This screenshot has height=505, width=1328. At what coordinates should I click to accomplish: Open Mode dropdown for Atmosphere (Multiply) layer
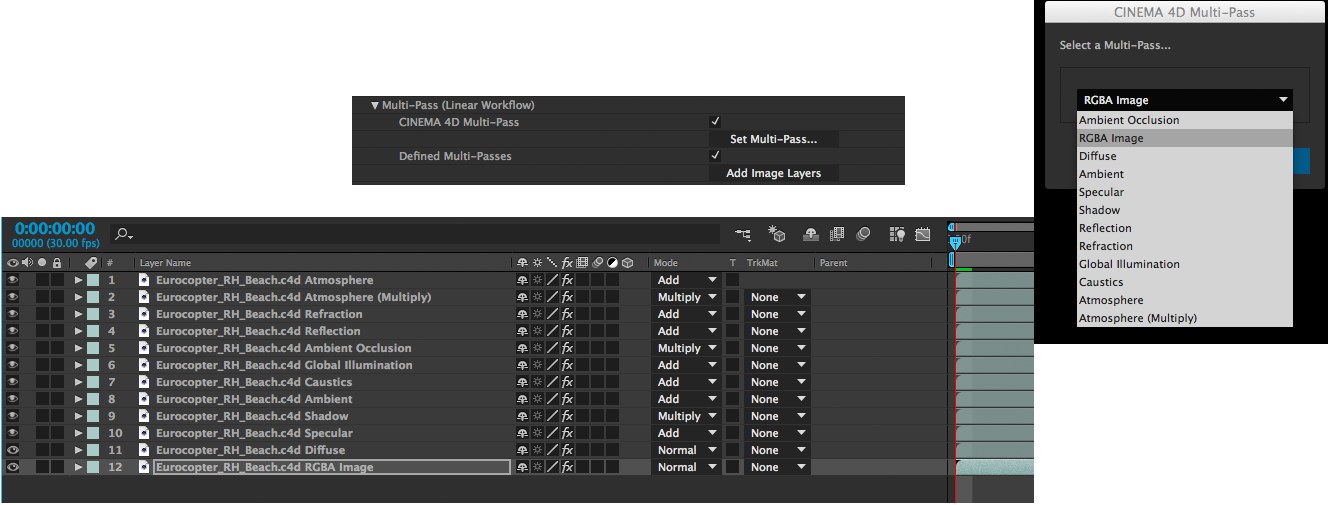[x=686, y=297]
